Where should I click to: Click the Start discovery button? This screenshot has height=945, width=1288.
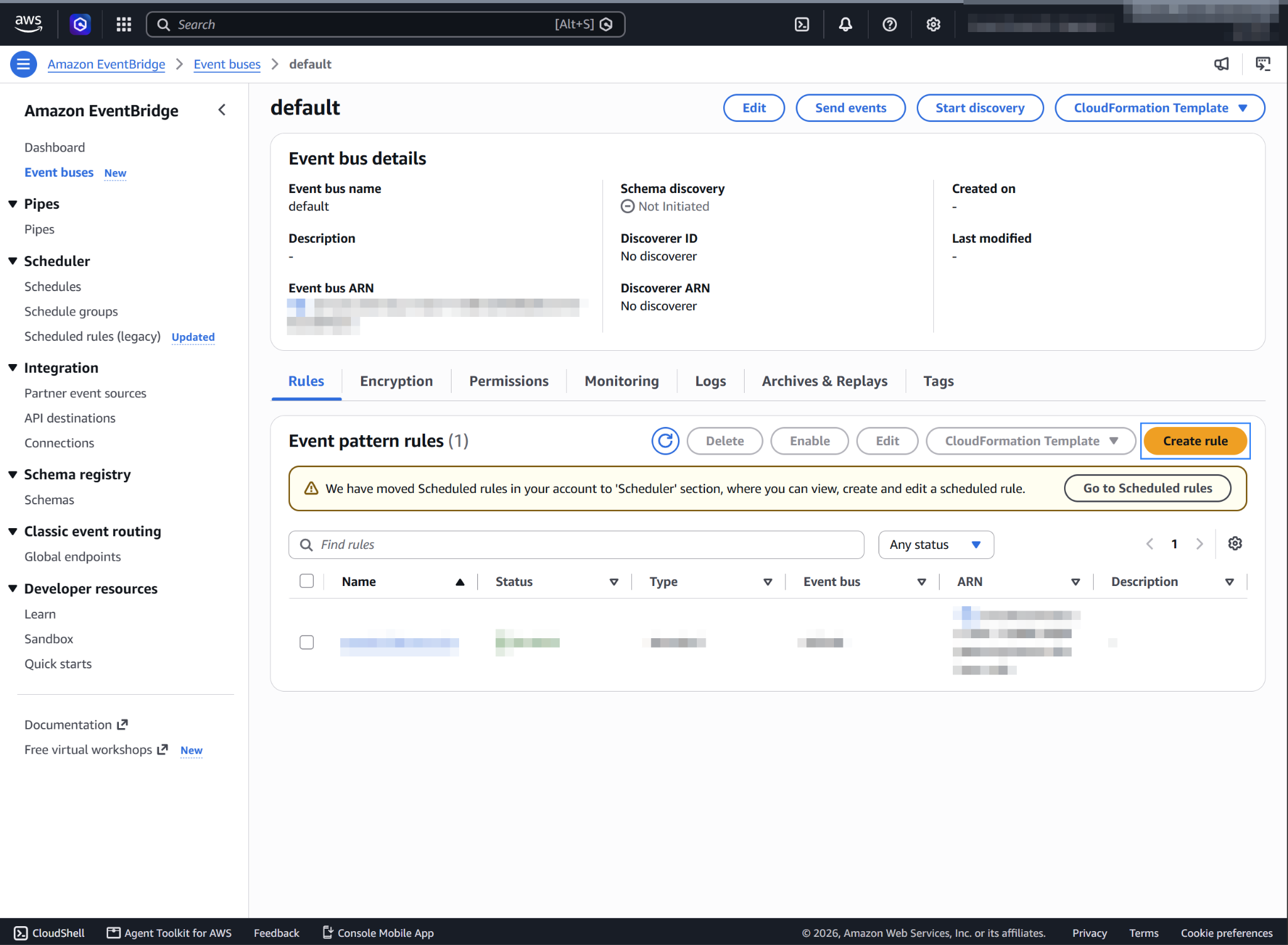click(x=980, y=108)
